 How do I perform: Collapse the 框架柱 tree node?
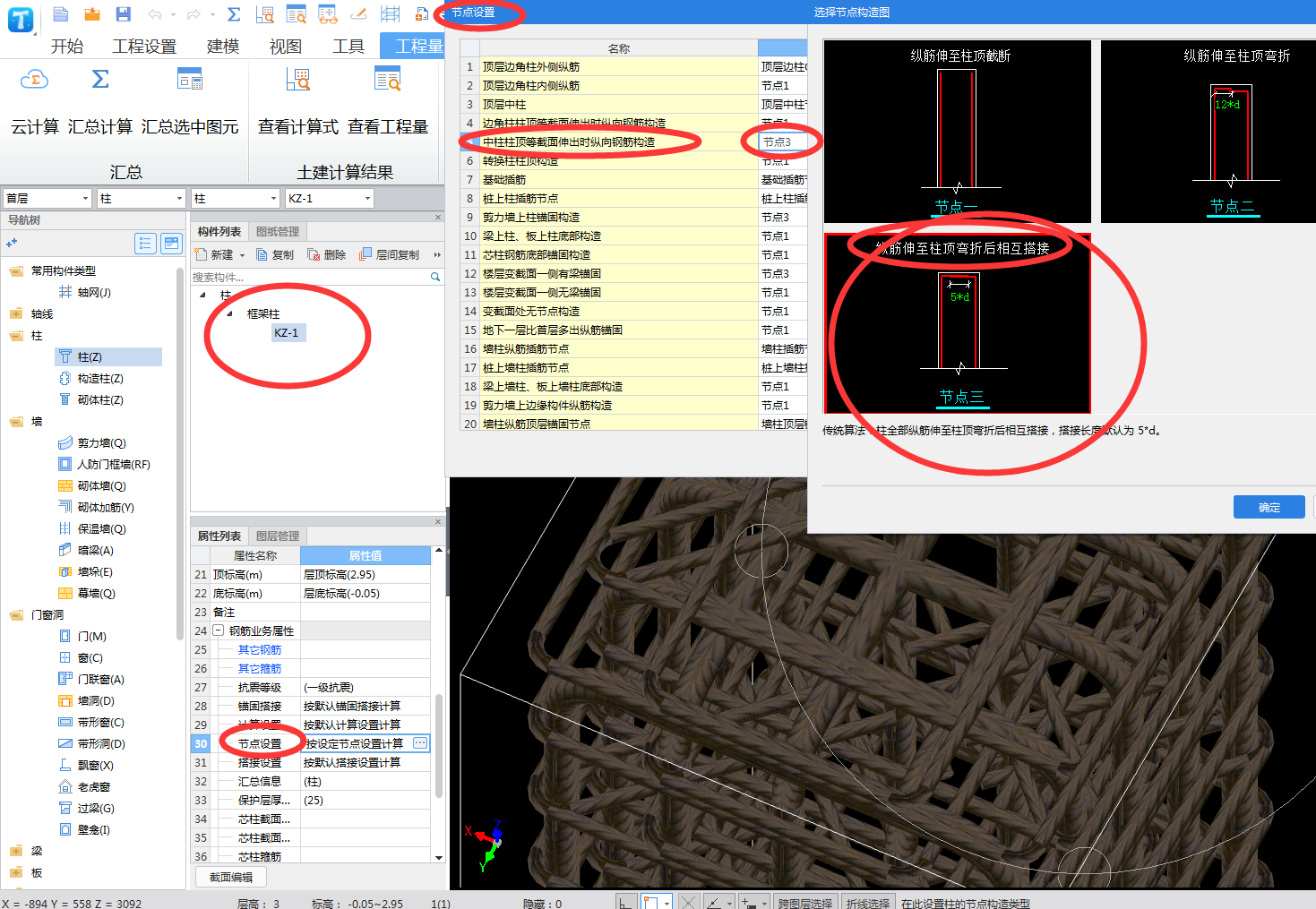[229, 313]
